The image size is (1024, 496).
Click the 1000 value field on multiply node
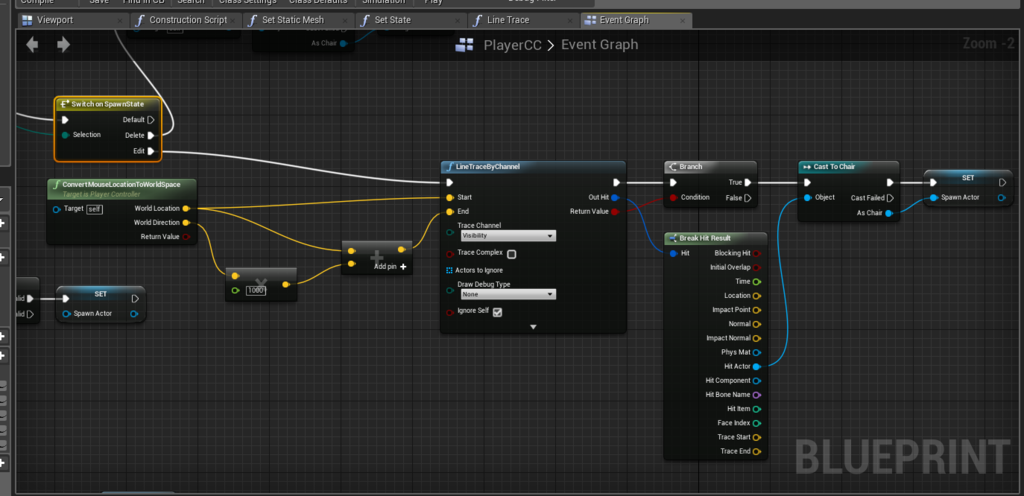point(257,290)
